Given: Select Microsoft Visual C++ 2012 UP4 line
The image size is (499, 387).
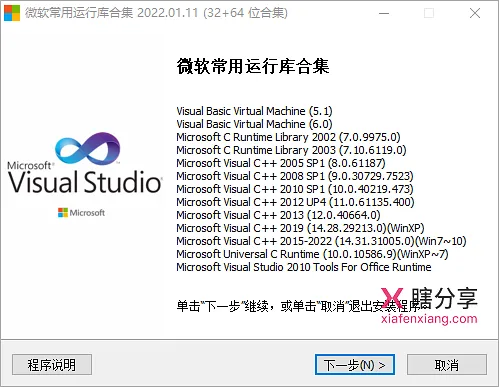Looking at the screenshot, I should coord(295,202).
